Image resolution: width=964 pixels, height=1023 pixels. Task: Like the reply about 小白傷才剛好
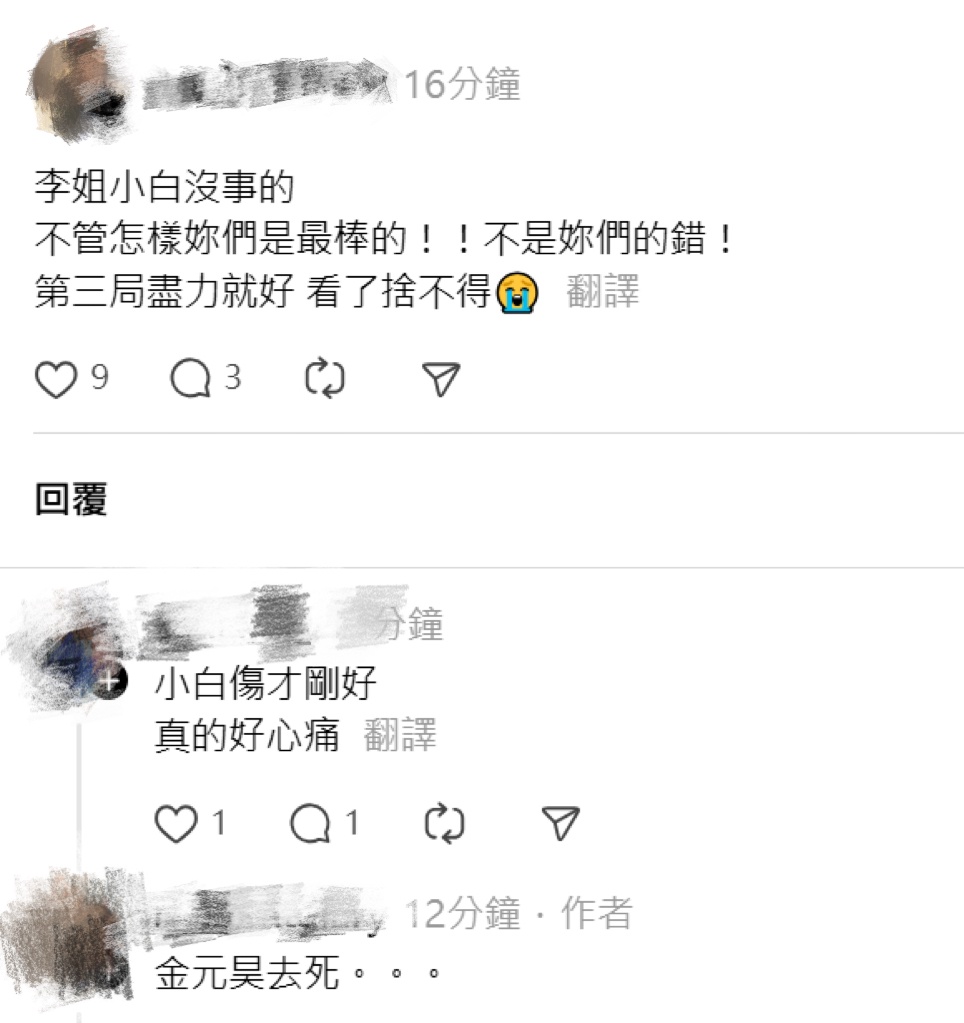[x=176, y=823]
